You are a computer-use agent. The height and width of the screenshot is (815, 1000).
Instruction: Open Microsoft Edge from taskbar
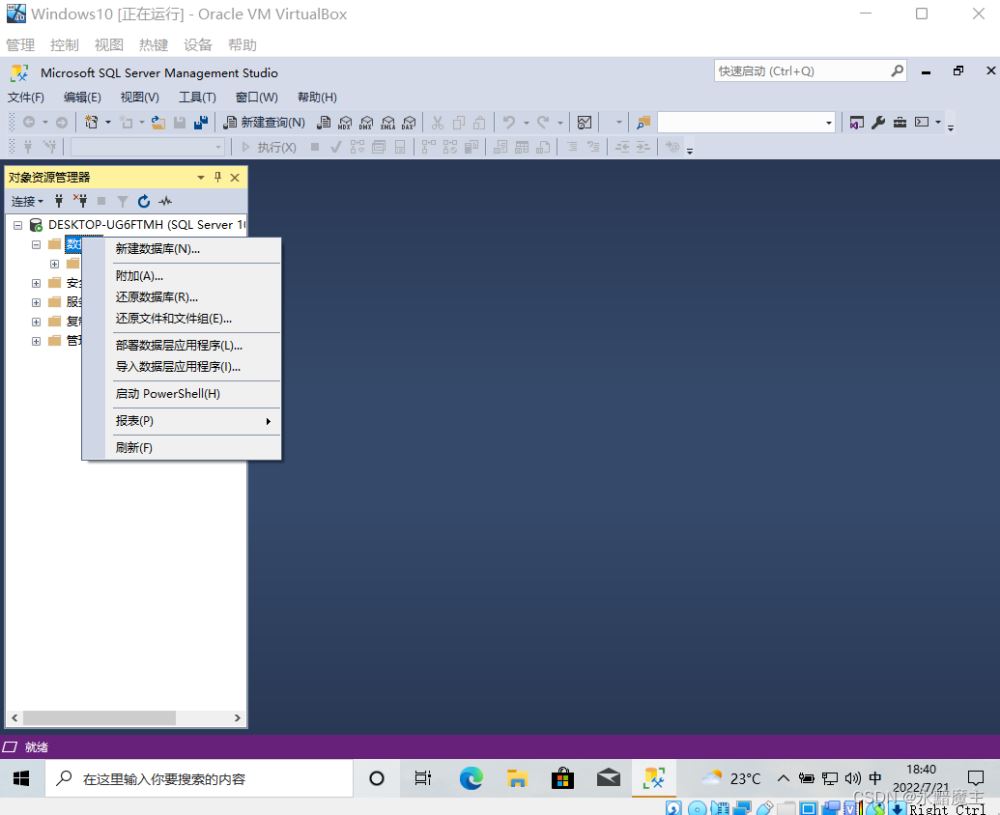(x=471, y=778)
